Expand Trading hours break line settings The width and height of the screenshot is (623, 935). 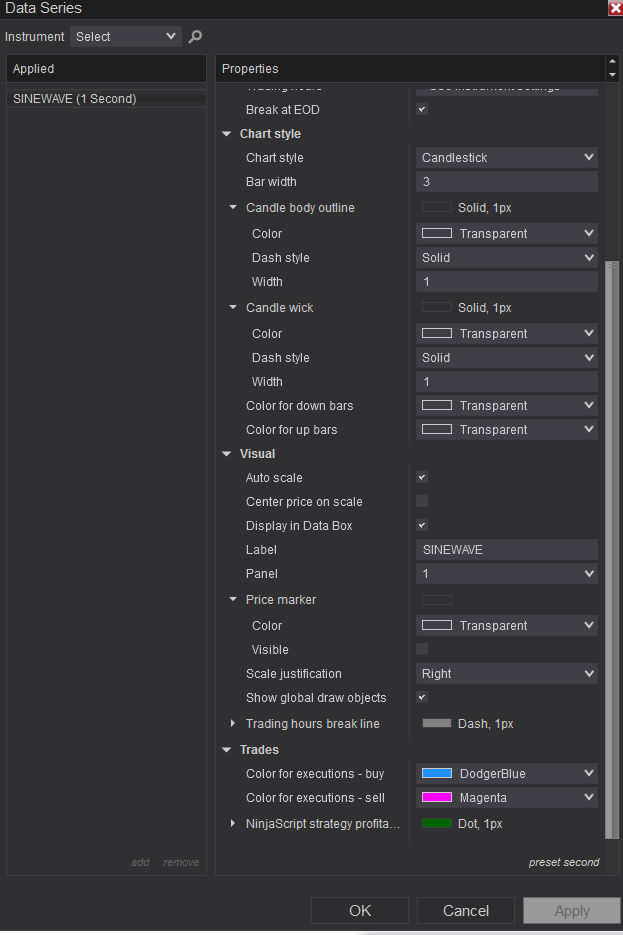[233, 723]
